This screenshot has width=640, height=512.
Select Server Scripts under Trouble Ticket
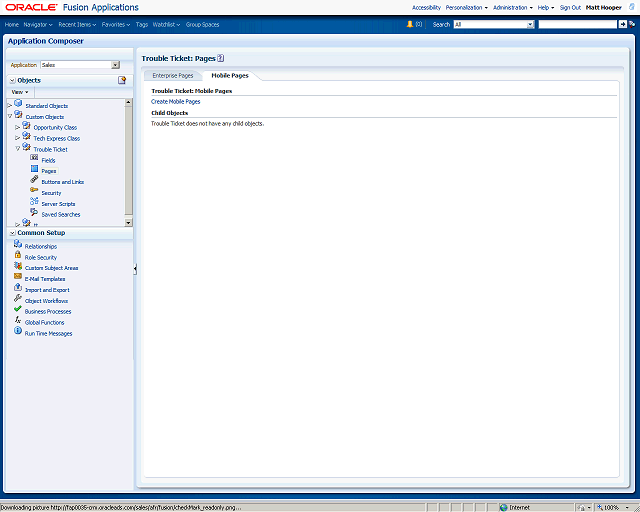(x=58, y=204)
